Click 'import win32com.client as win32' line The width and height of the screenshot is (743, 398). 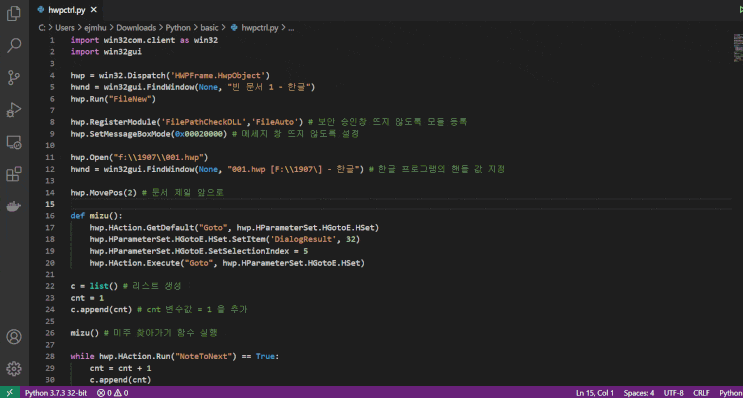click(x=144, y=40)
